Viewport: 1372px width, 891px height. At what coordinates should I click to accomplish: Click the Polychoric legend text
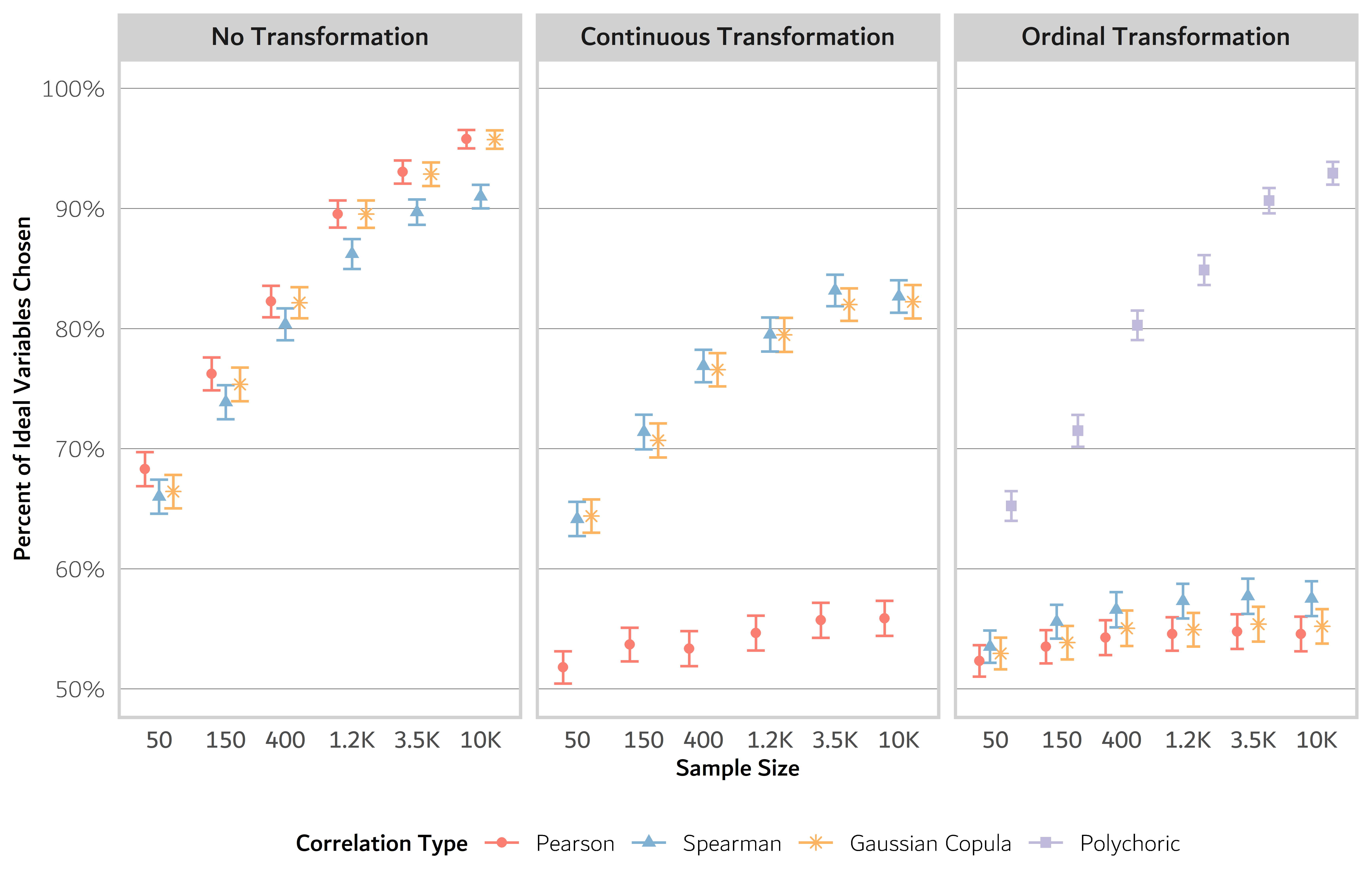1129,843
